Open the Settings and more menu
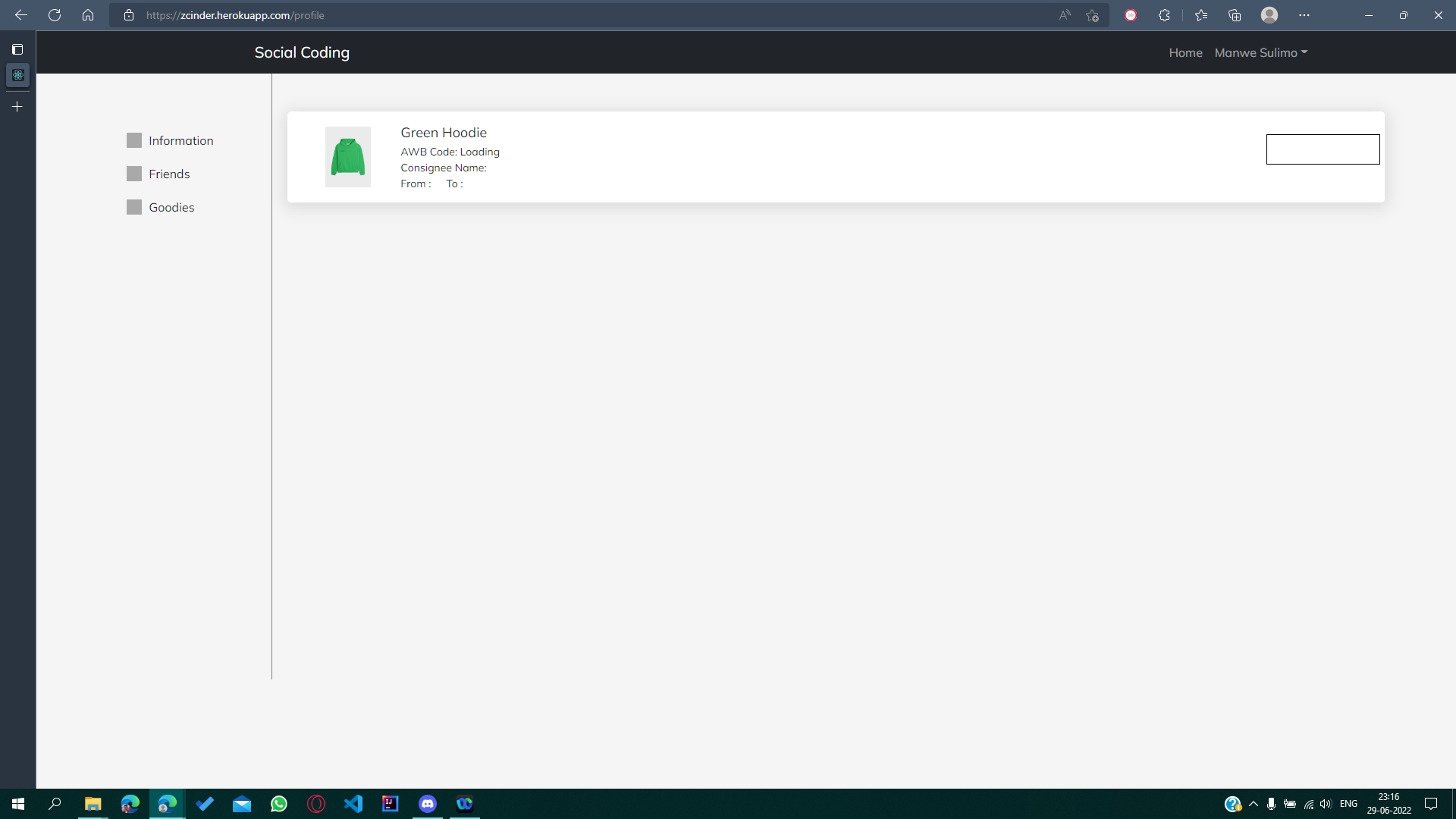The image size is (1456, 819). 1304,14
